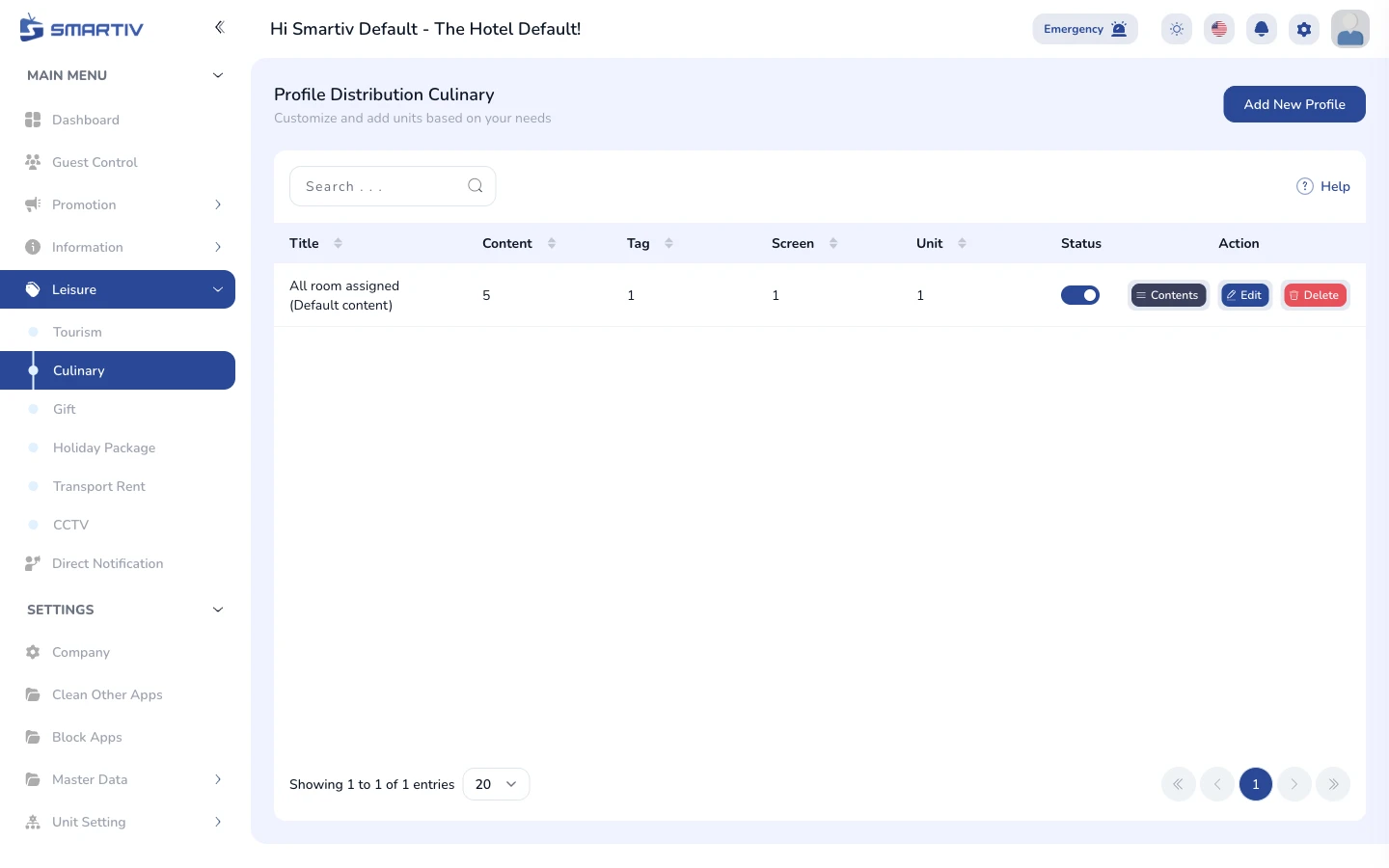Click the Help link
This screenshot has width=1389, height=868.
tap(1323, 186)
